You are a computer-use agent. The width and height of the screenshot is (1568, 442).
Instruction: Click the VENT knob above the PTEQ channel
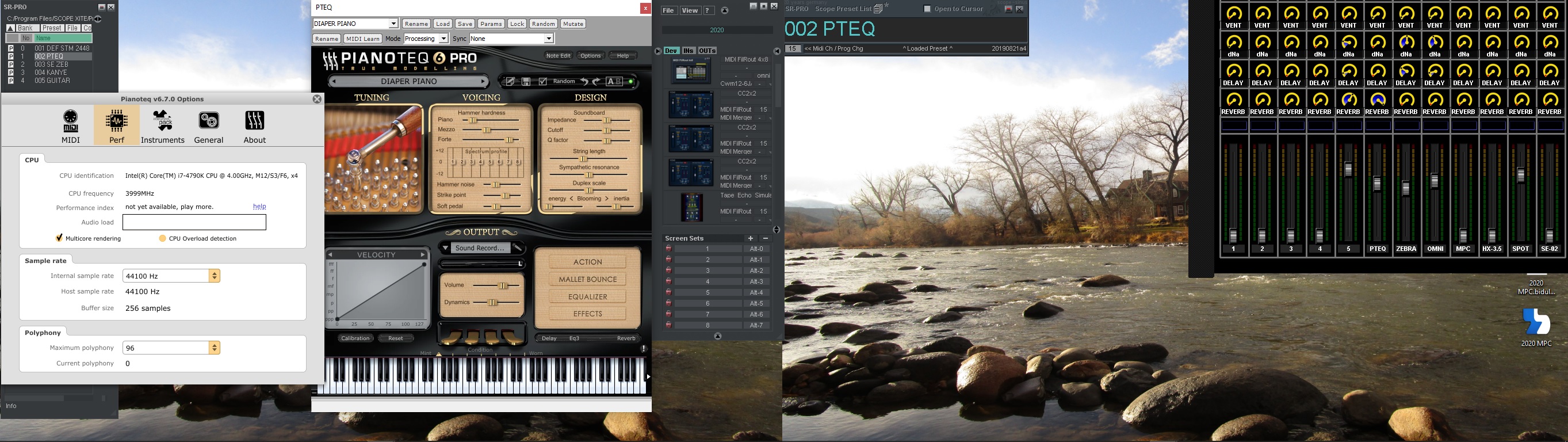1378,13
